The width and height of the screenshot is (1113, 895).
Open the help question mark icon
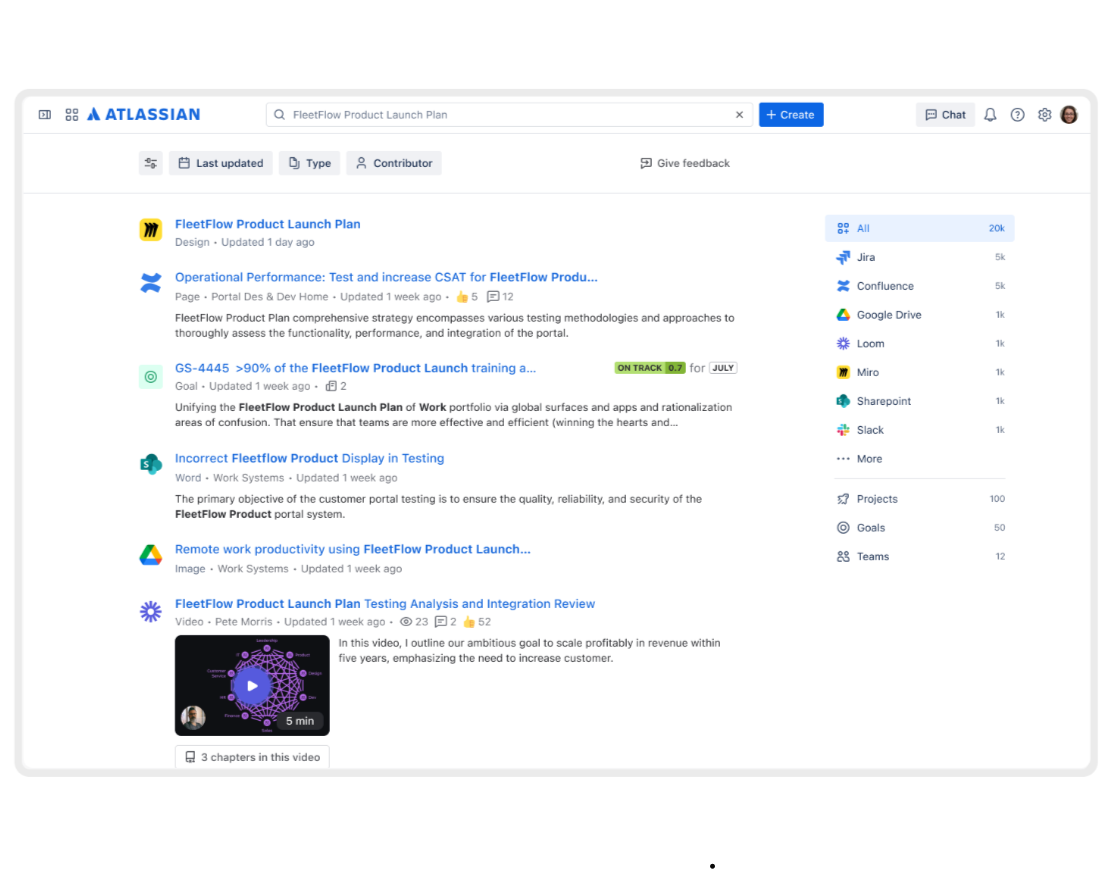1017,114
